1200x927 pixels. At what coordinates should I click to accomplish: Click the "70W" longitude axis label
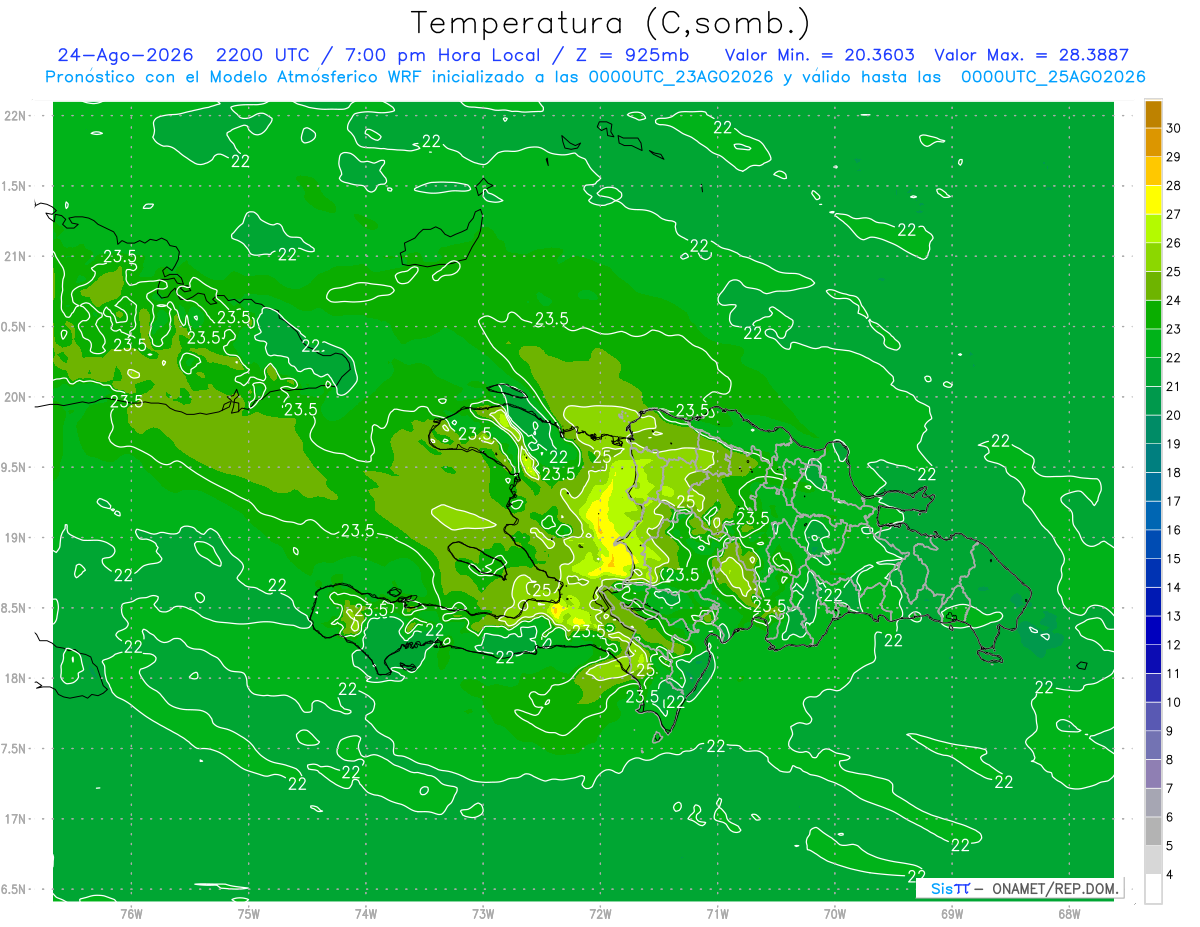[835, 914]
